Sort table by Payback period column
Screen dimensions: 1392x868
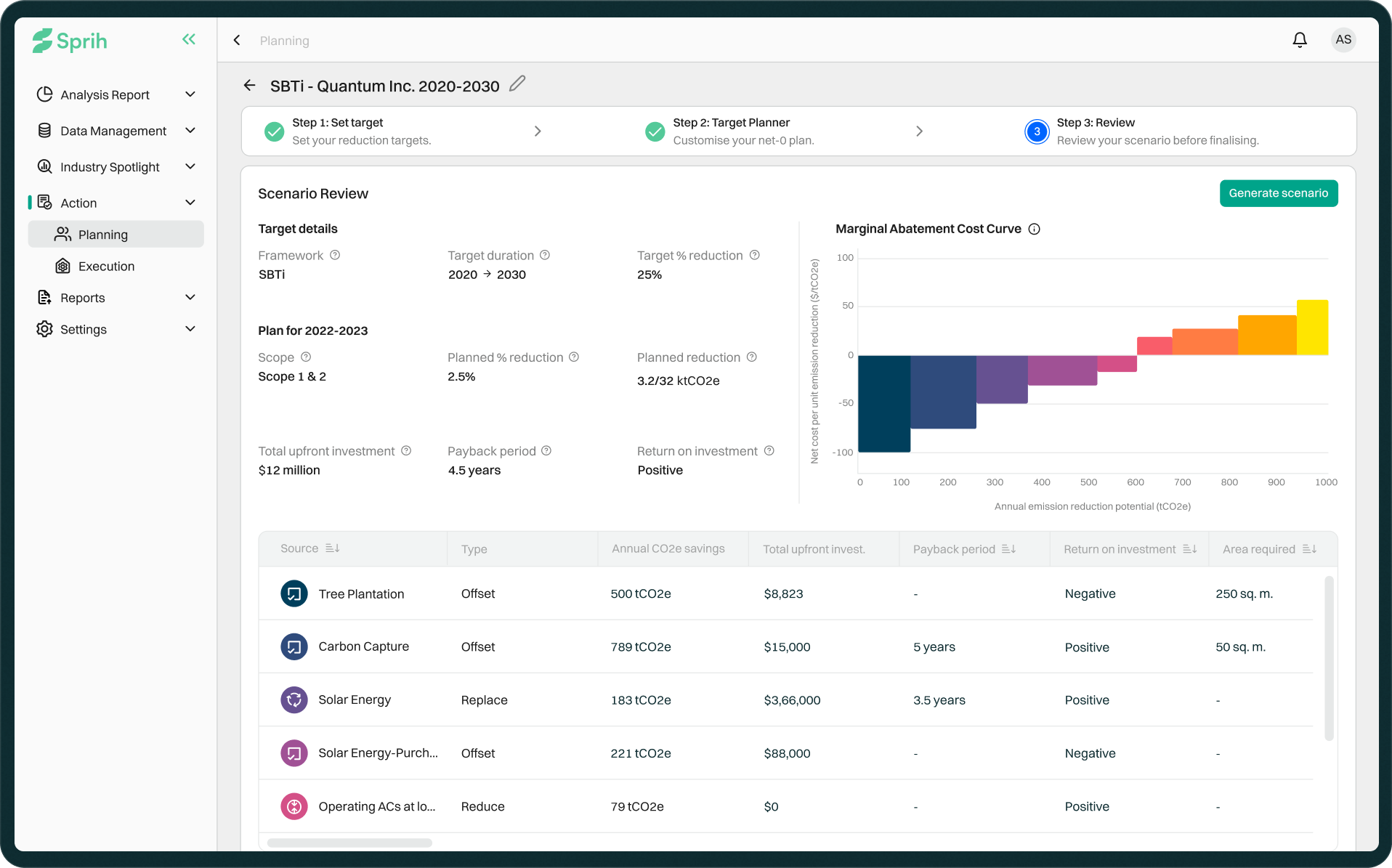click(1008, 549)
